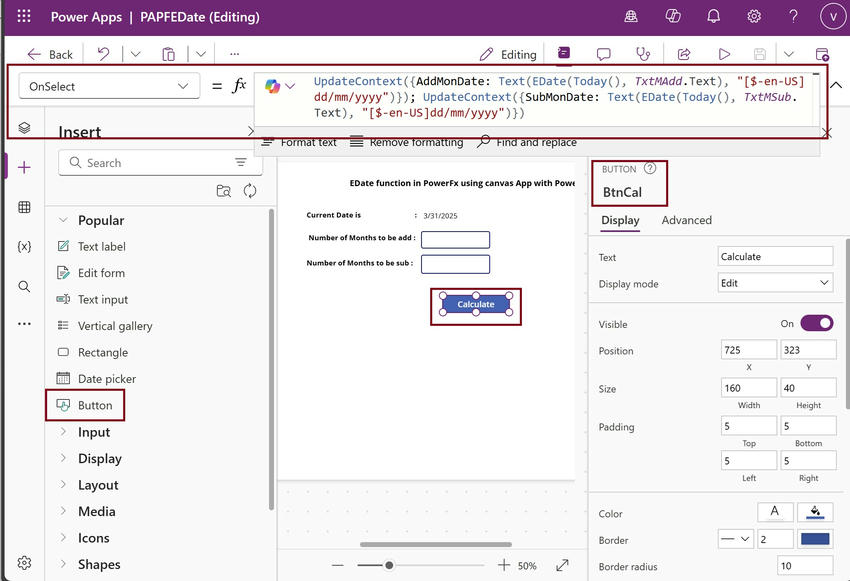This screenshot has width=850, height=581.
Task: Open the OnSelect property dropdown
Action: pyautogui.click(x=109, y=86)
